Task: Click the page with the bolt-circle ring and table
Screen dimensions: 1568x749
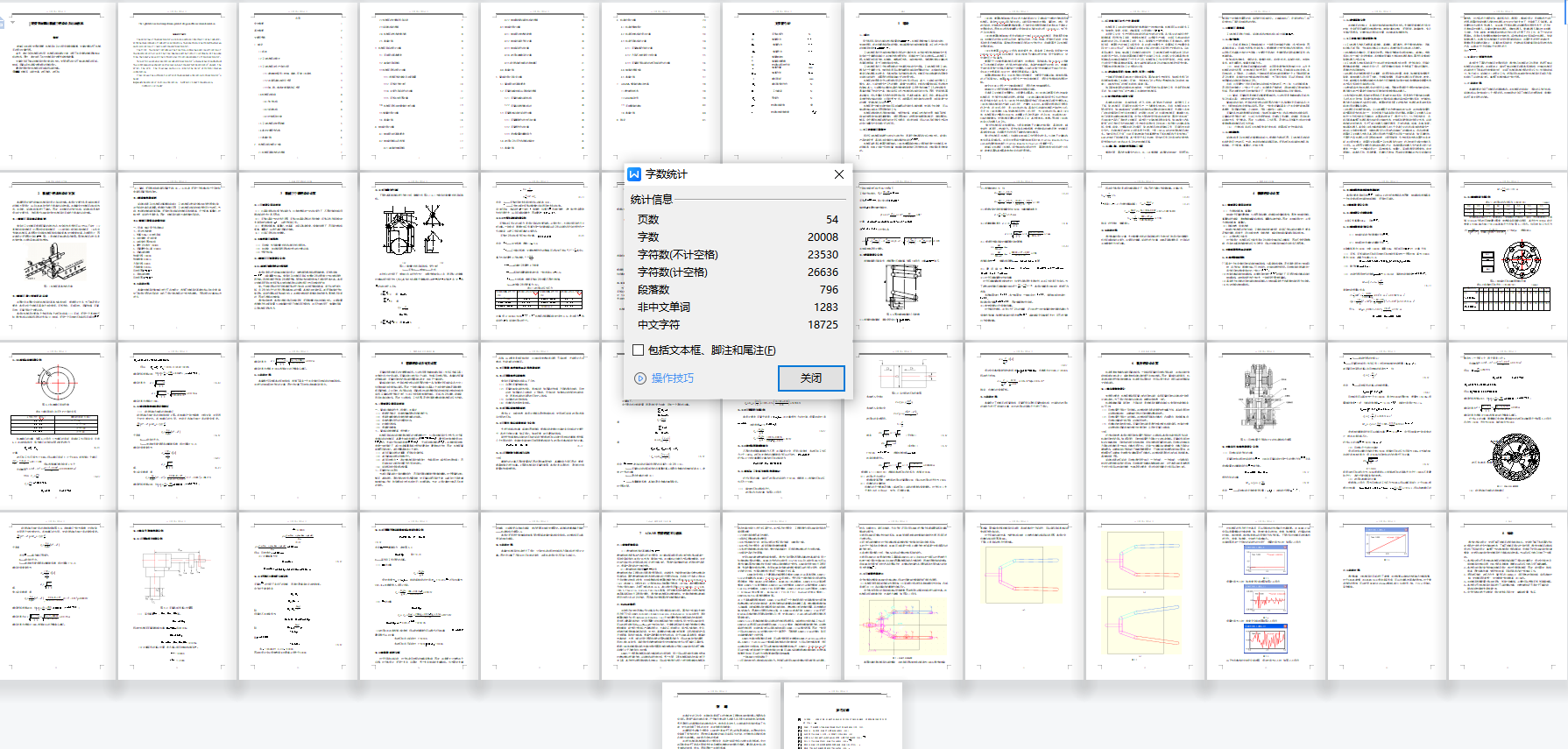Action: (x=56, y=426)
